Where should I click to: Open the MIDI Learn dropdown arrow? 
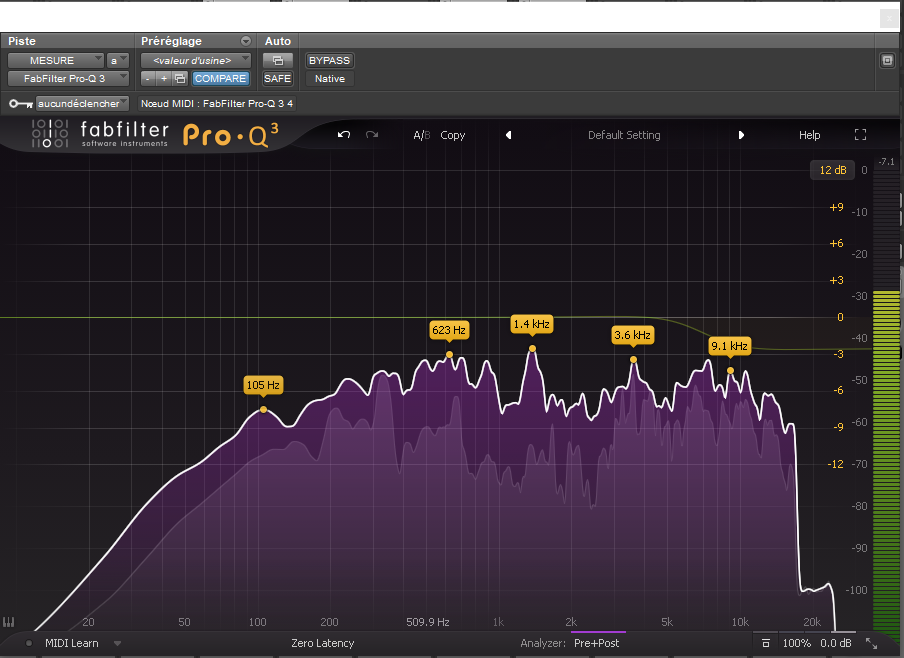pyautogui.click(x=118, y=643)
